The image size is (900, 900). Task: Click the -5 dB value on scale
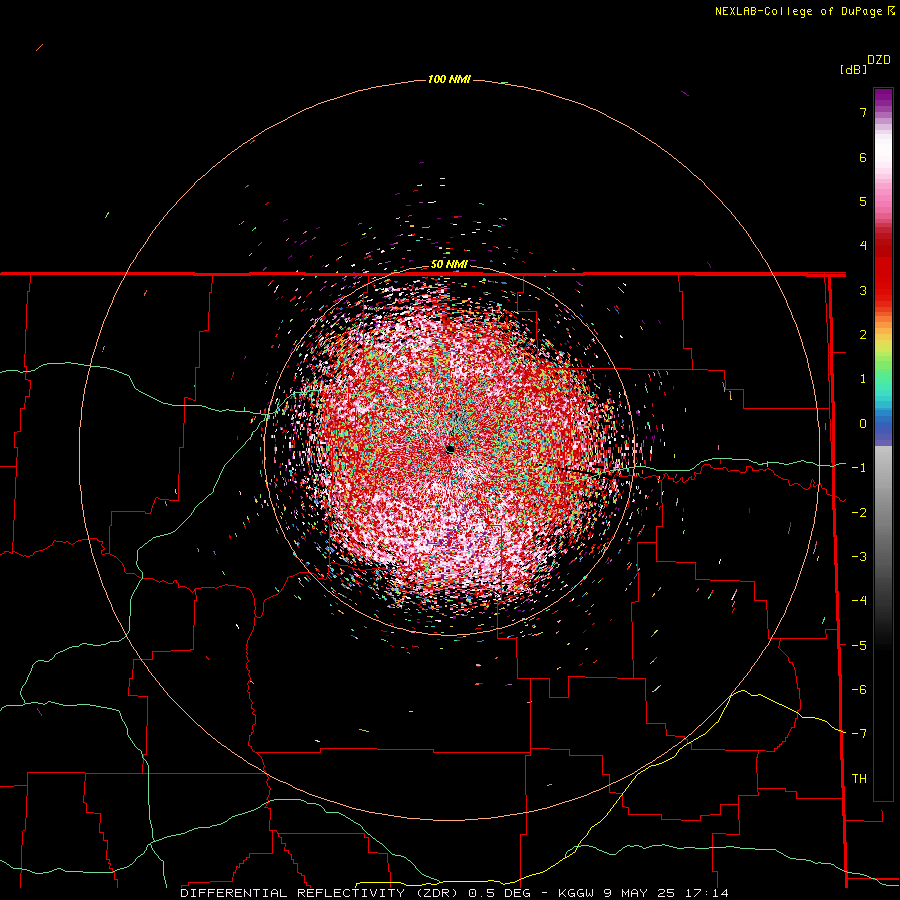point(859,646)
